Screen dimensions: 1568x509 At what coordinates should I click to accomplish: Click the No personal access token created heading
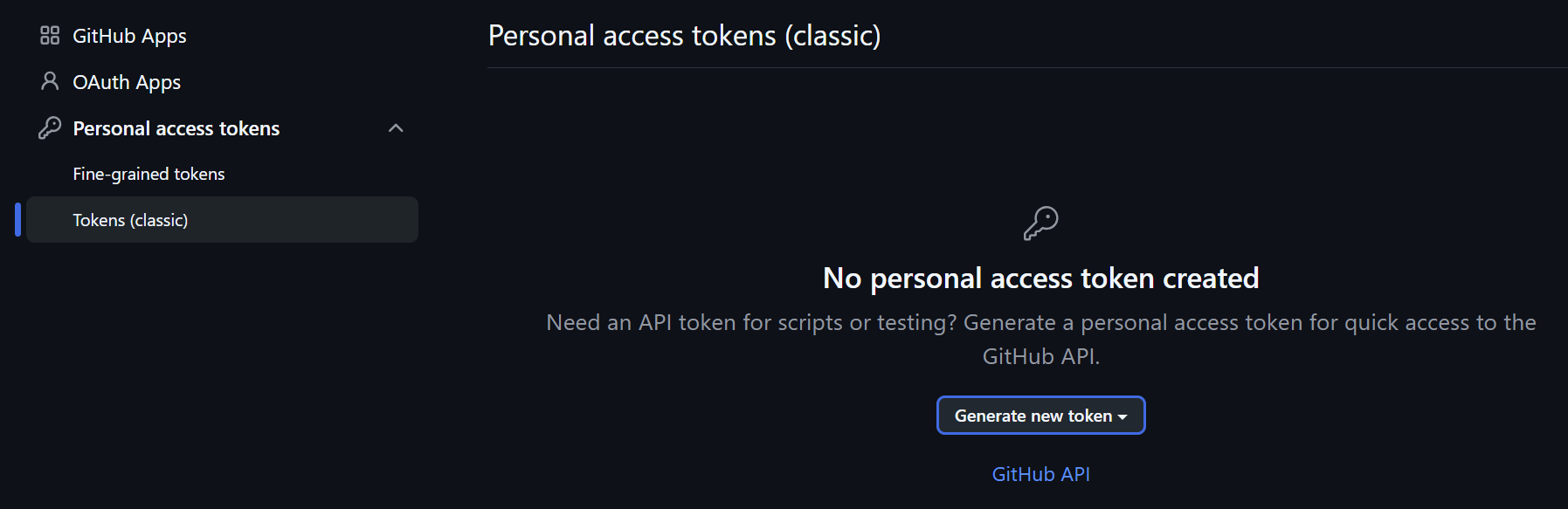[1040, 278]
